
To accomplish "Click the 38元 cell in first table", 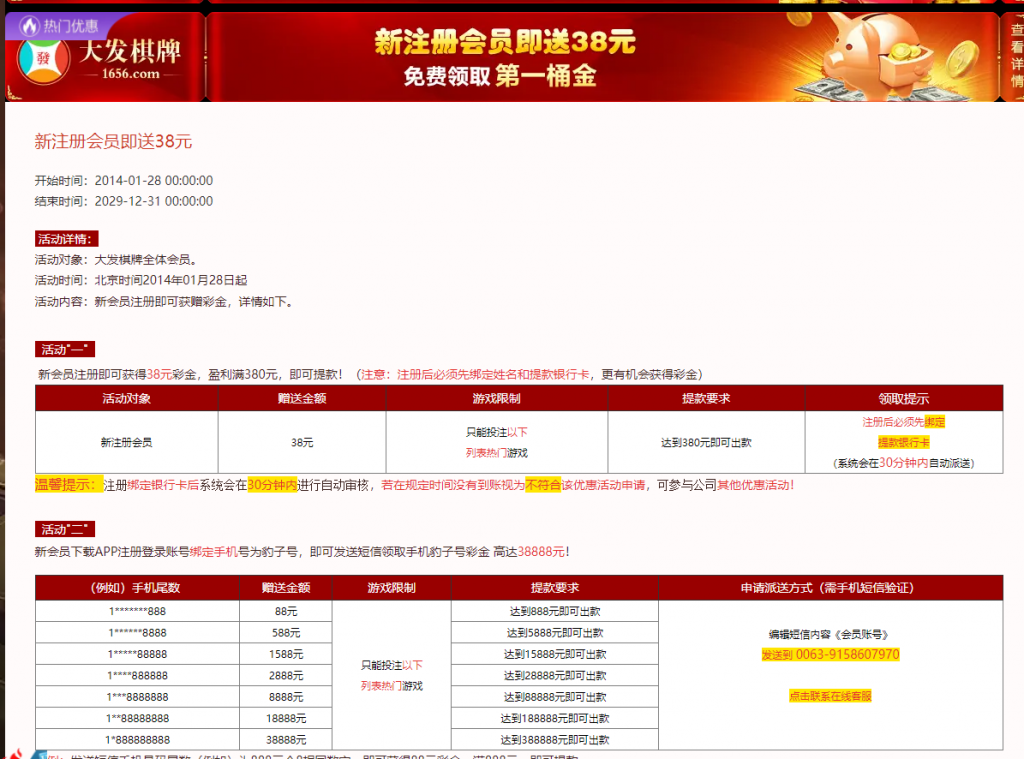I will click(302, 442).
